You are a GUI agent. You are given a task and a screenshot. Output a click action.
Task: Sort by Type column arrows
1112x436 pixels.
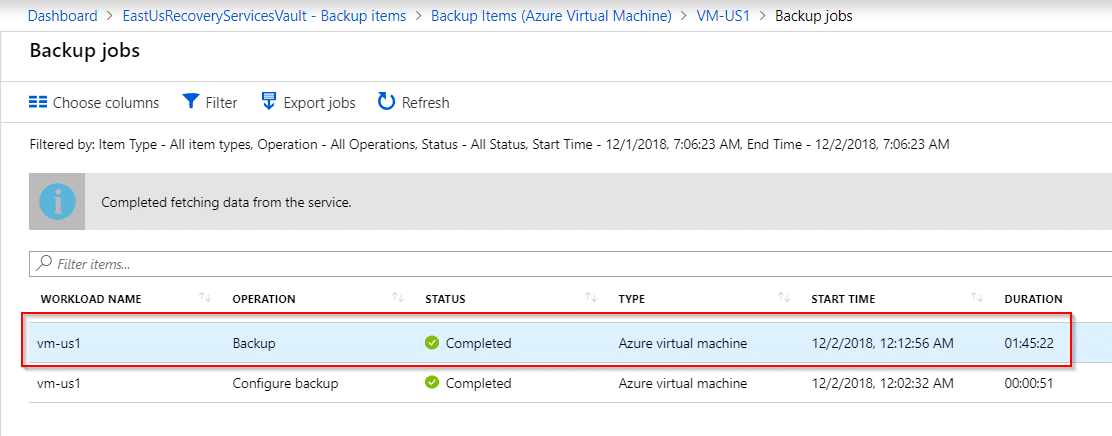point(784,298)
